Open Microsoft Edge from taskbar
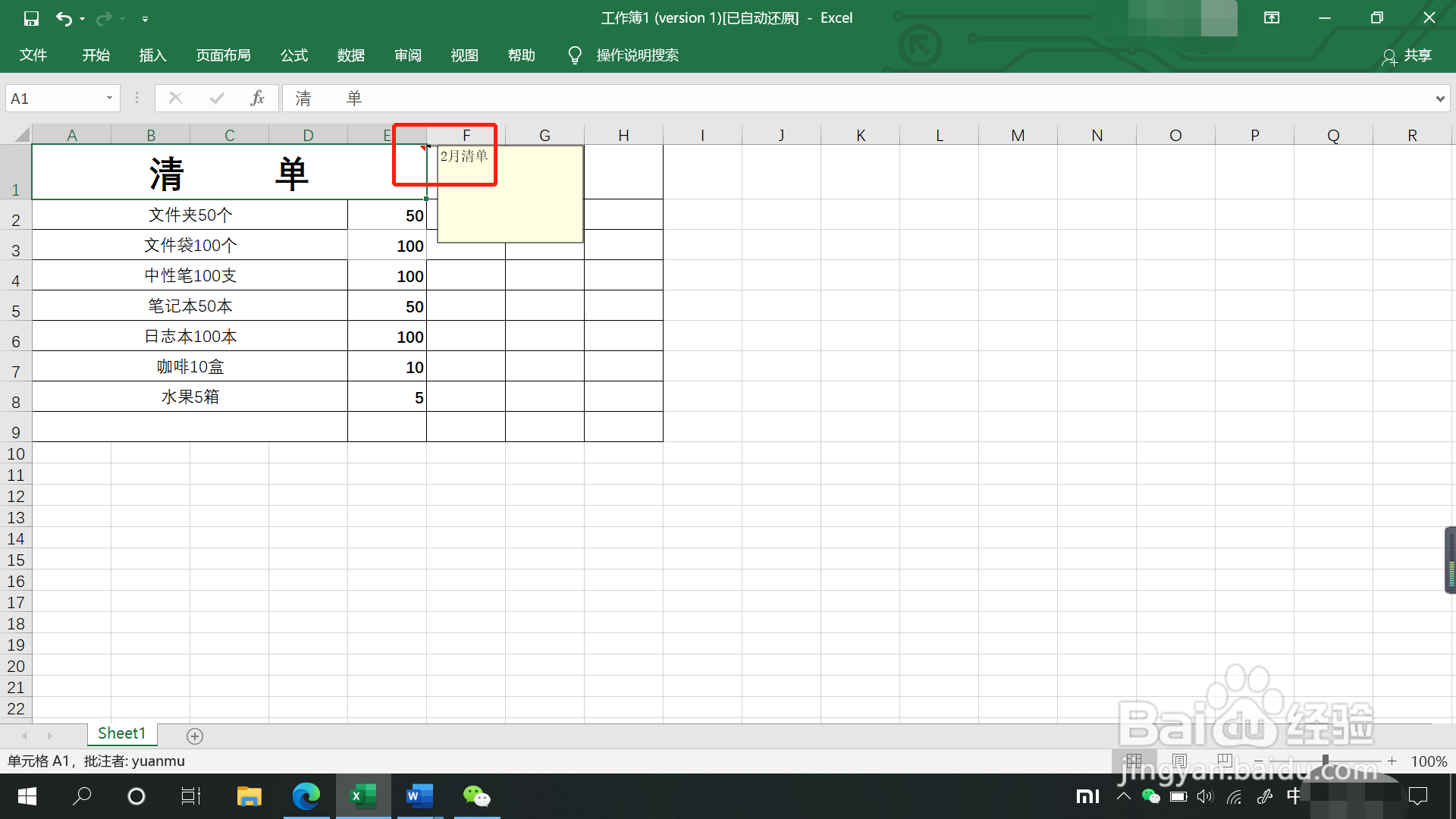Viewport: 1456px width, 819px height. (306, 795)
